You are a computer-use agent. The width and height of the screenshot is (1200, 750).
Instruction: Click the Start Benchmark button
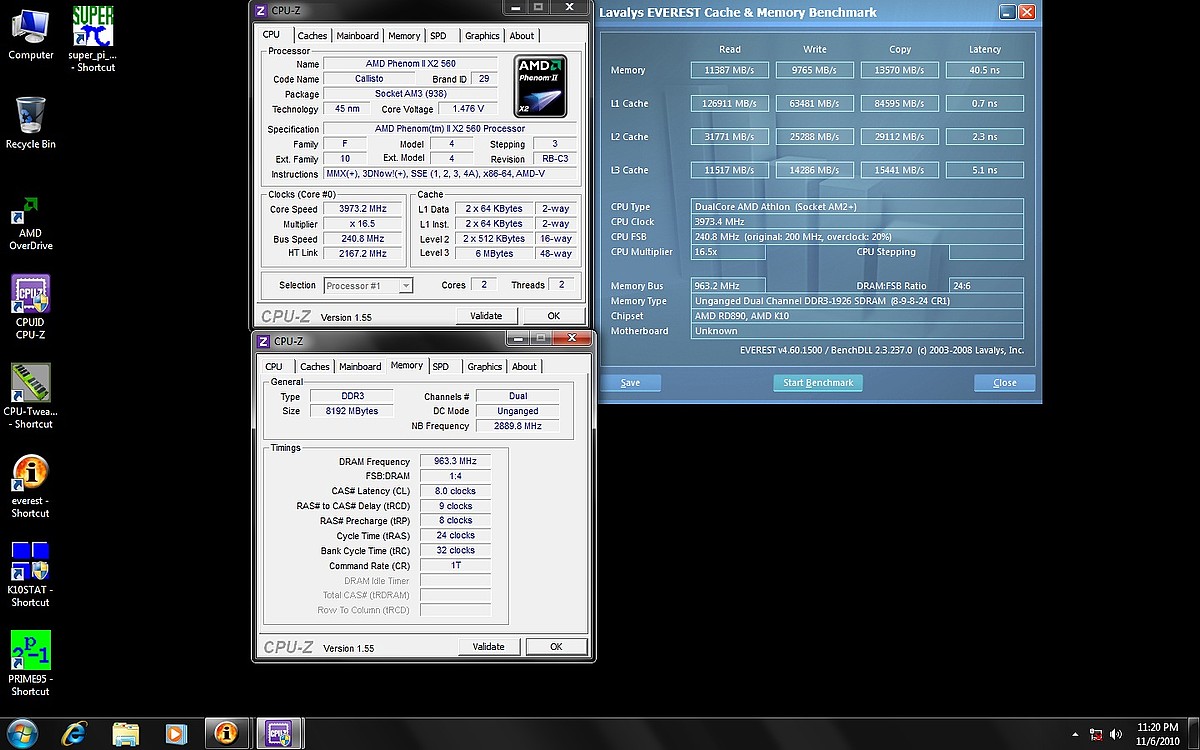coord(818,383)
